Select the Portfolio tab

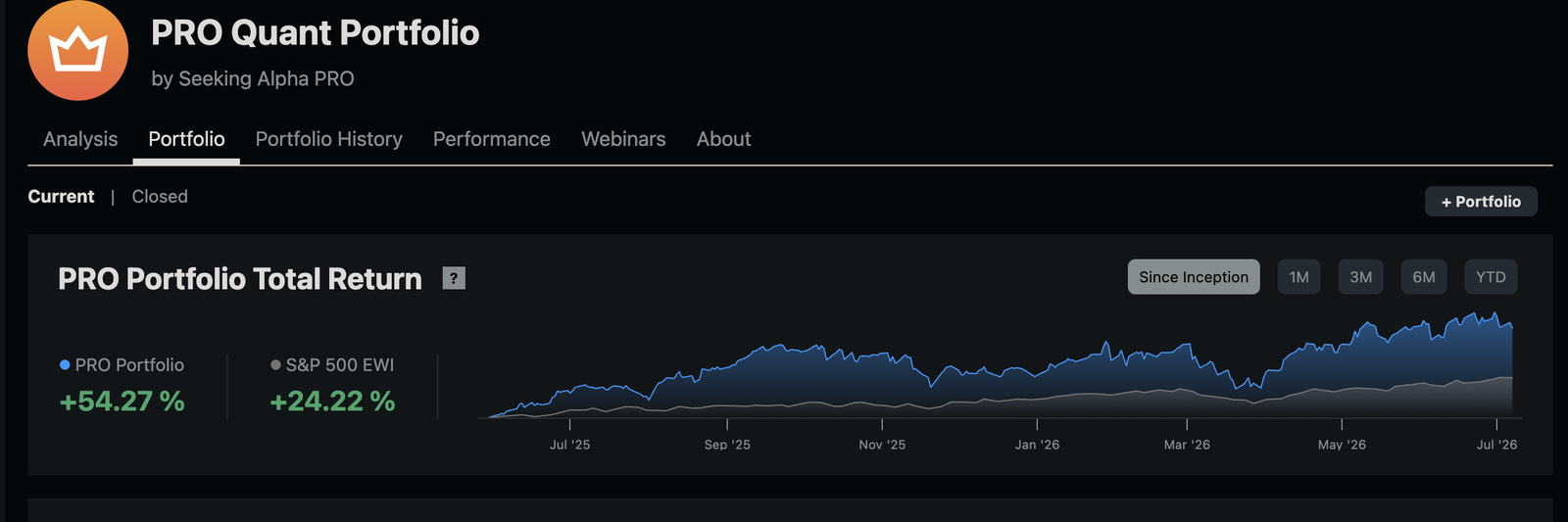[186, 139]
